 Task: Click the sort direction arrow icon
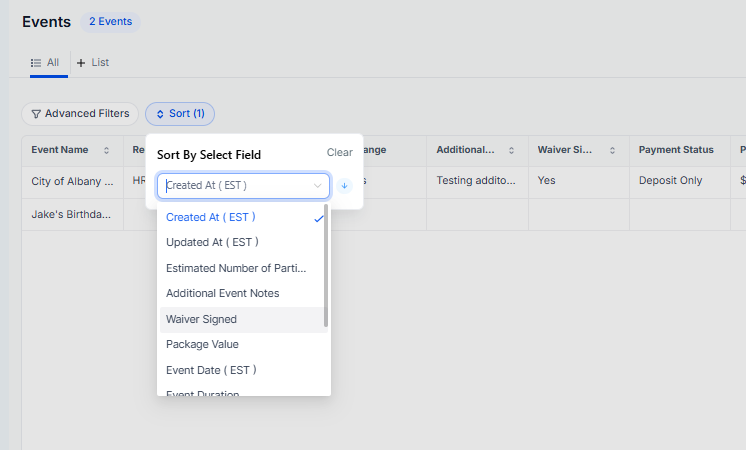click(x=344, y=186)
